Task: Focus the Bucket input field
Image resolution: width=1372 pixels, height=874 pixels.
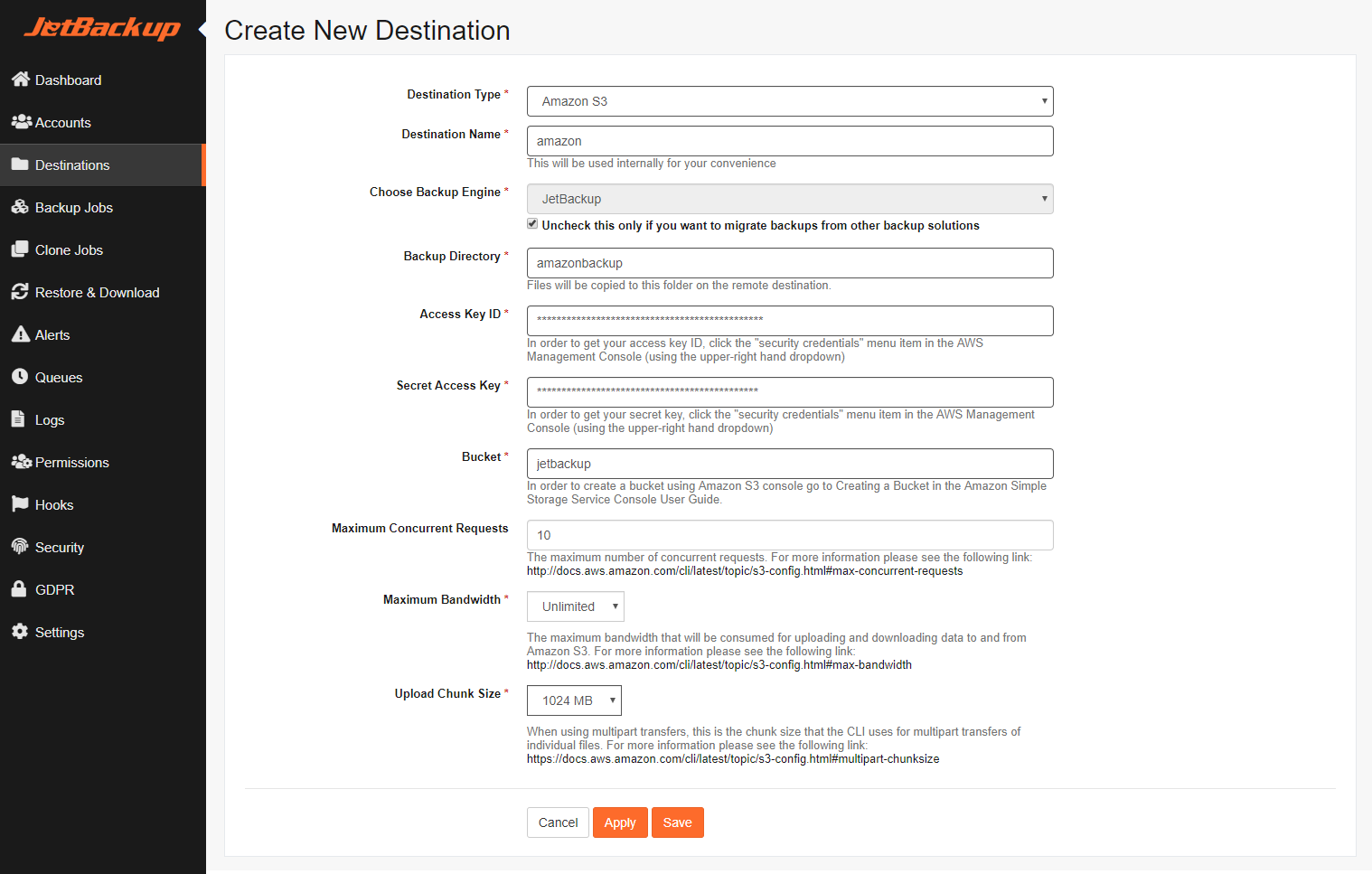Action: (790, 464)
